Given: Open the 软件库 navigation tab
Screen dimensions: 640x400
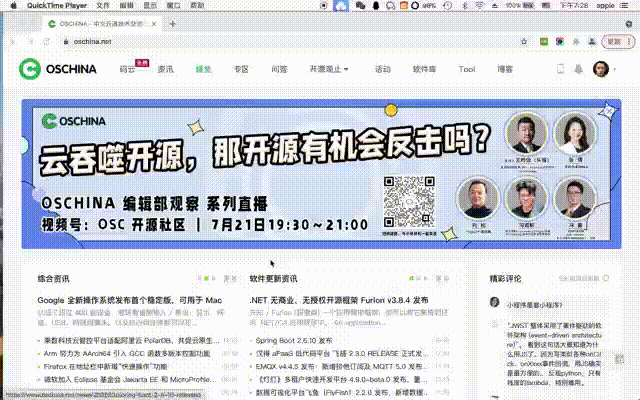Looking at the screenshot, I should [x=425, y=69].
